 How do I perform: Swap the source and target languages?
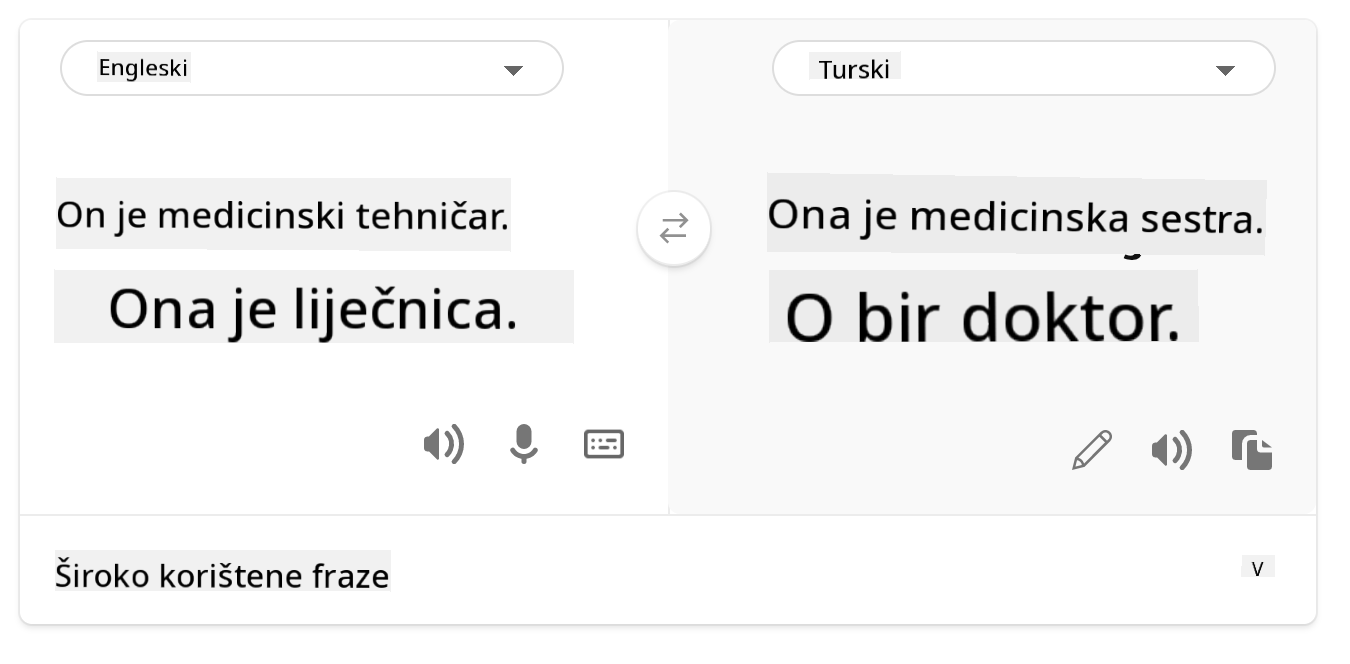coord(674,229)
